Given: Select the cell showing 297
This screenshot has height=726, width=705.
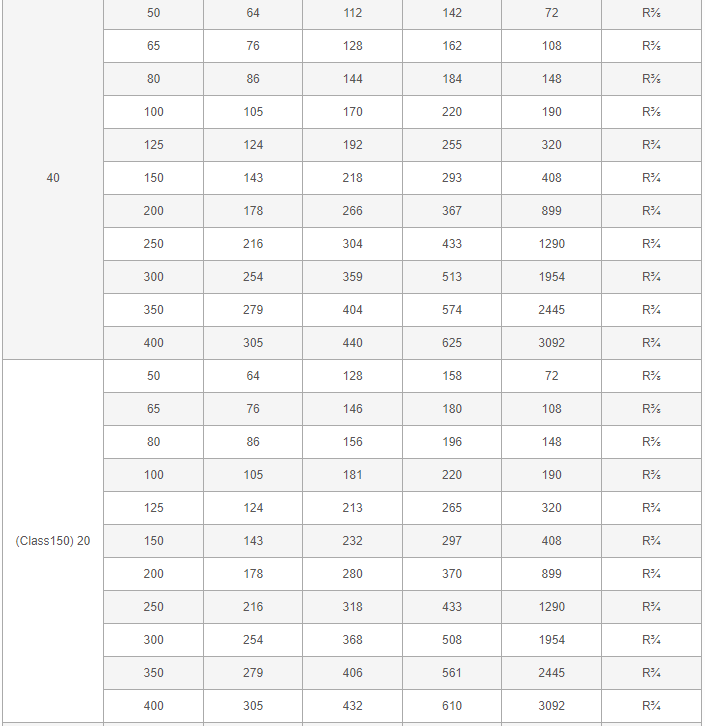Looking at the screenshot, I should point(452,541).
